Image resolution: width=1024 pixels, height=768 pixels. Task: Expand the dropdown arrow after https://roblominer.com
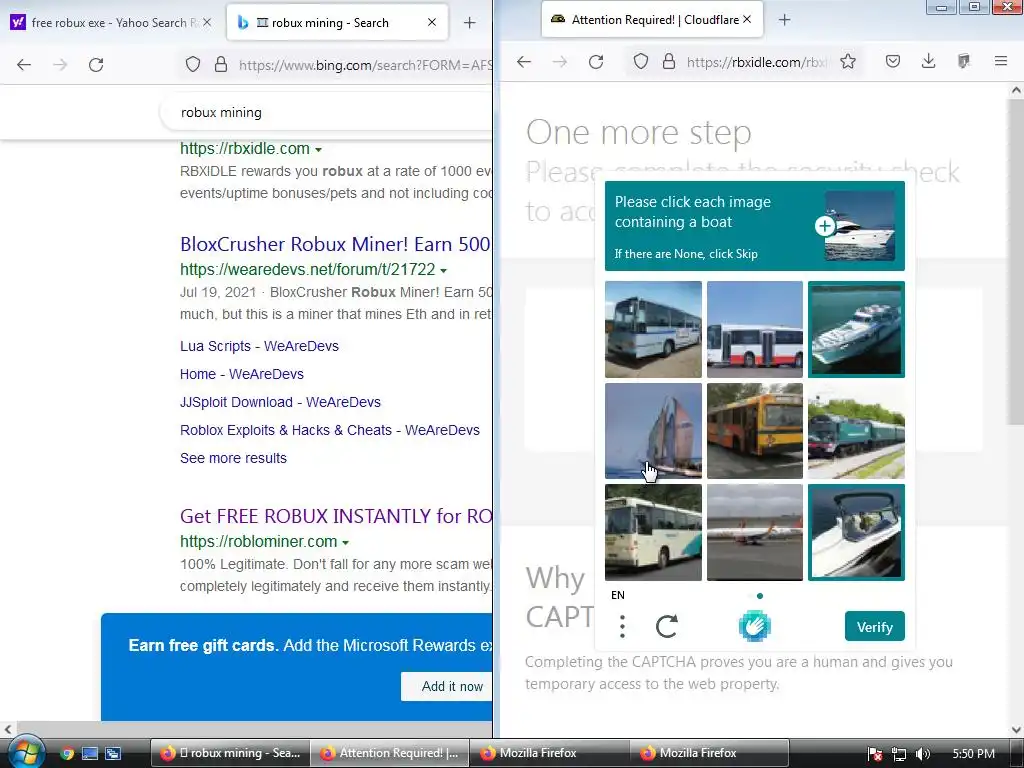345,543
